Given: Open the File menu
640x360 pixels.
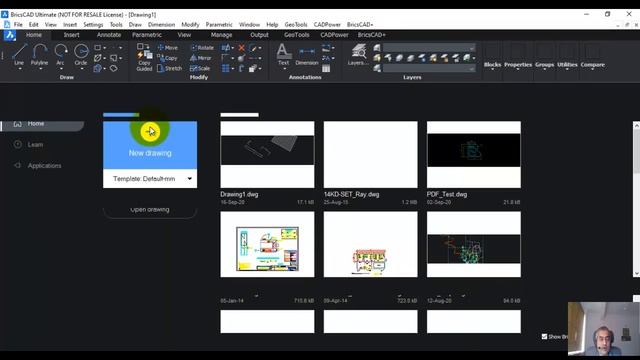Looking at the screenshot, I should point(18,24).
